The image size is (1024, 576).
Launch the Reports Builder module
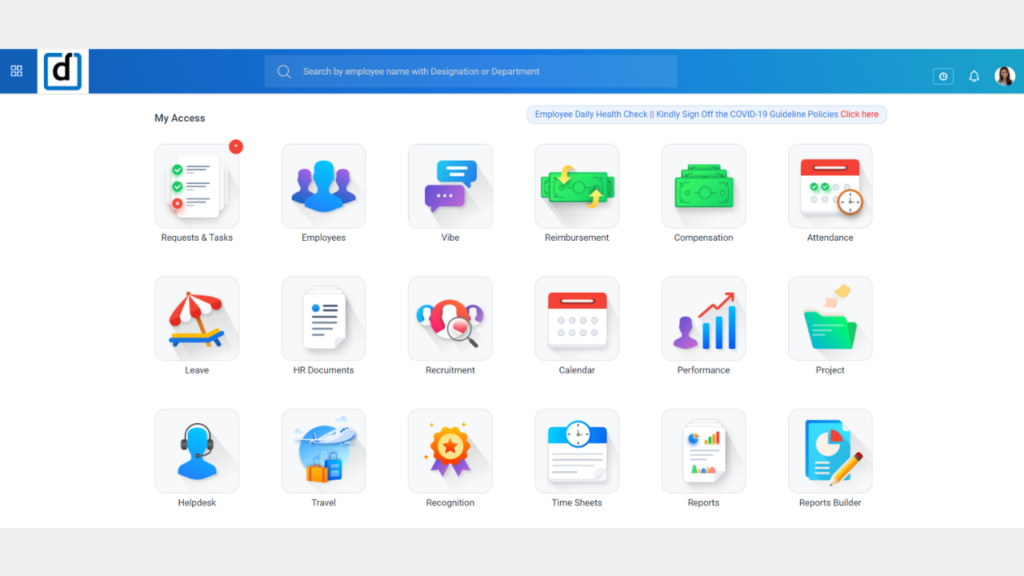[830, 451]
